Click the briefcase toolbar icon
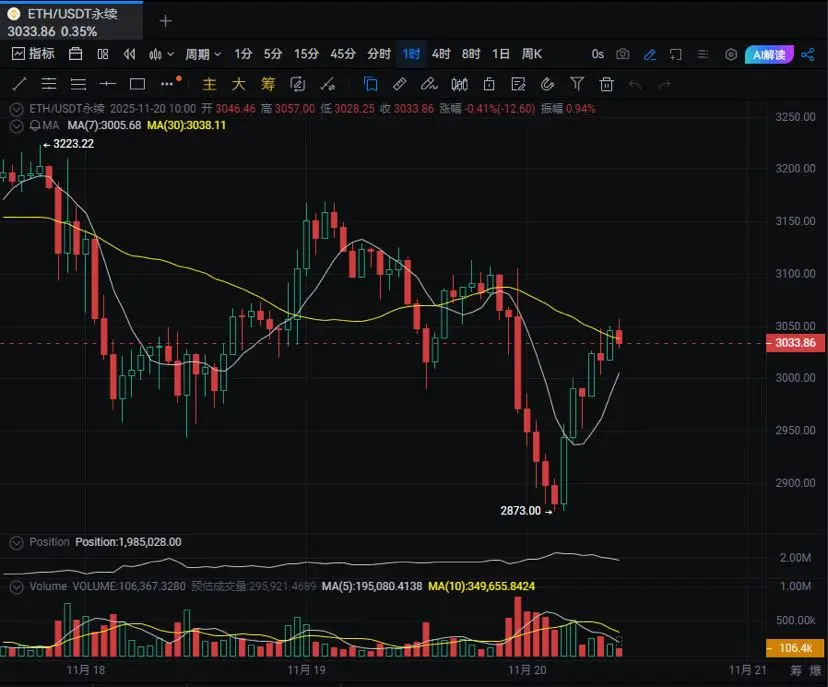 pyautogui.click(x=76, y=54)
